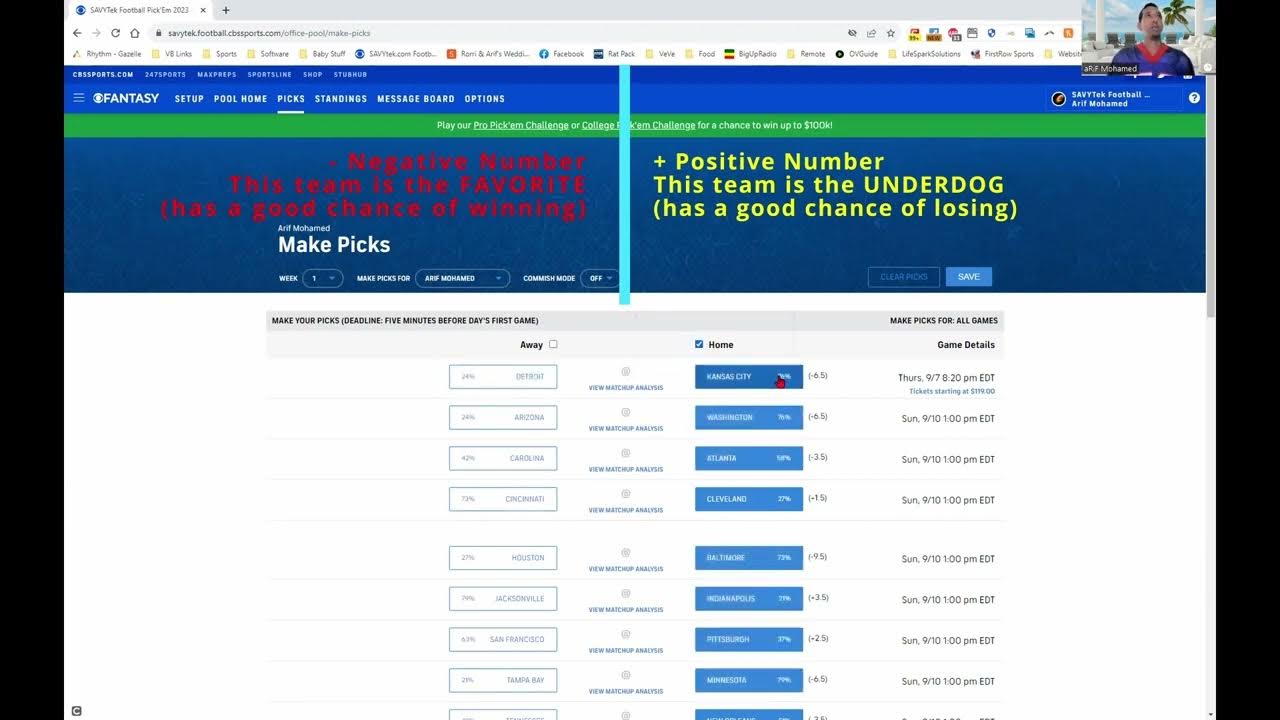Image resolution: width=1280 pixels, height=720 pixels.
Task: Pick Tampa Bay as the away team
Action: pos(503,680)
